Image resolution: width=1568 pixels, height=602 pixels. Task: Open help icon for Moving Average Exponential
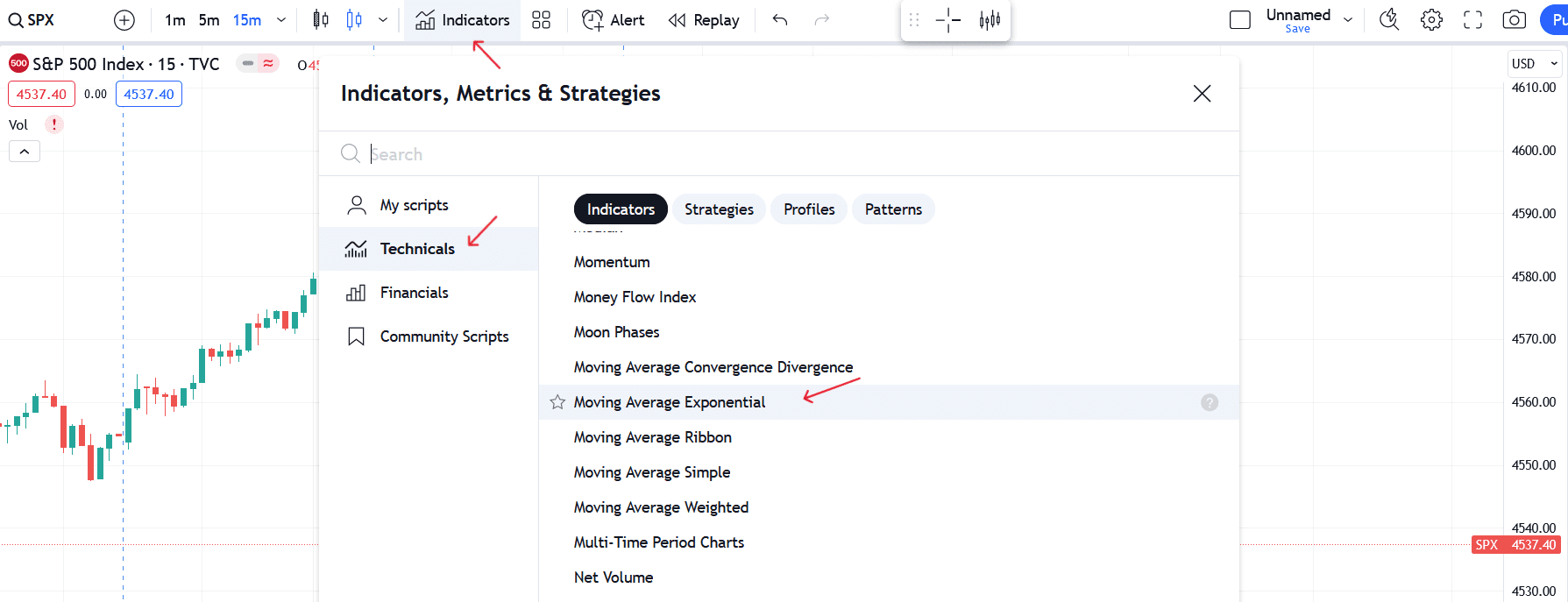1210,402
